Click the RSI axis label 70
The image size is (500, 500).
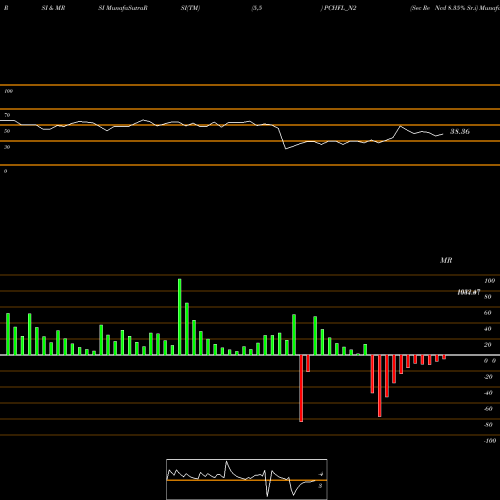[7, 115]
